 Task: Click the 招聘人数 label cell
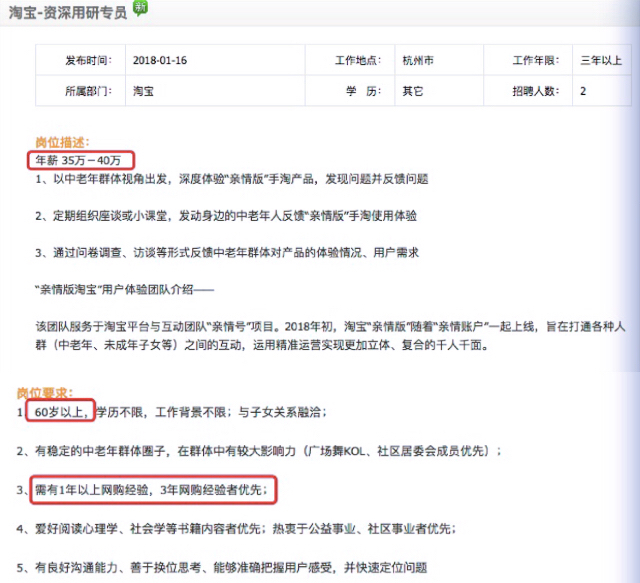coord(528,91)
